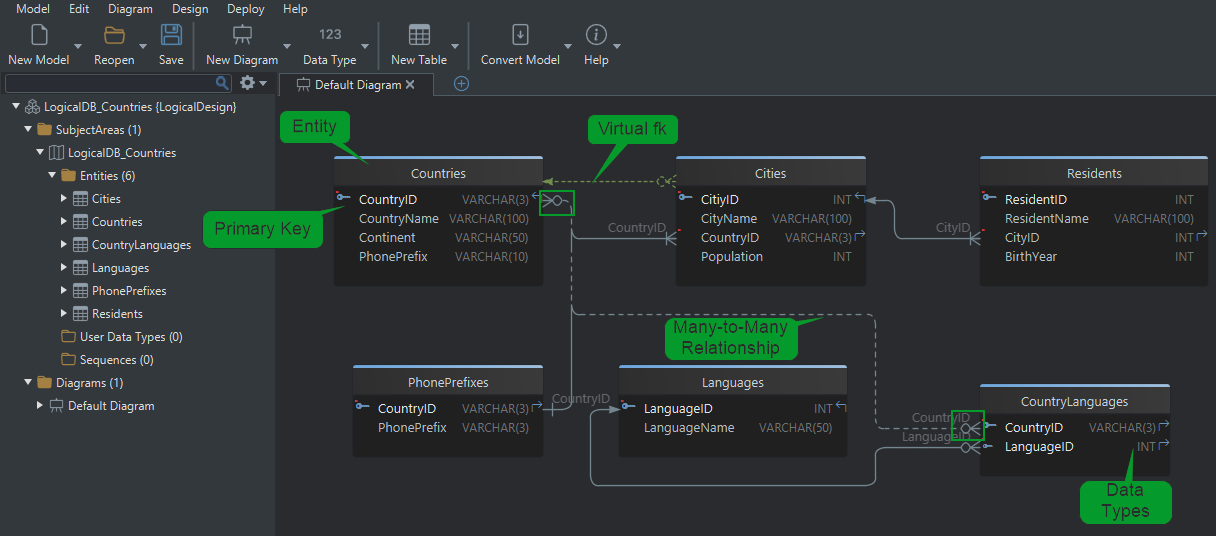Click the CityID relationship label on connector

pyautogui.click(x=952, y=228)
